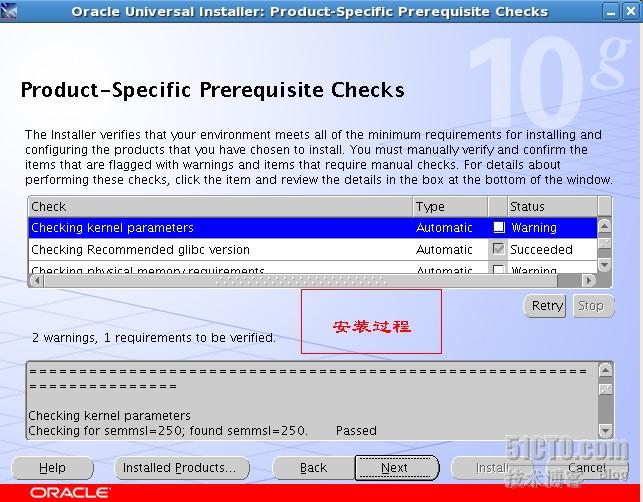Open Installed Products dialog

coord(182,468)
